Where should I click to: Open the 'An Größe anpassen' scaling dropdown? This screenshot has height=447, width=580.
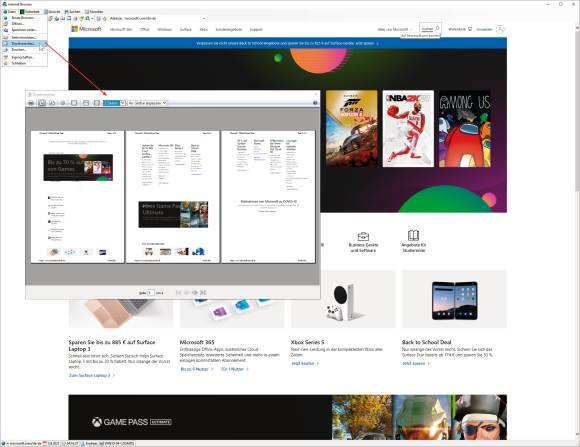[147, 103]
